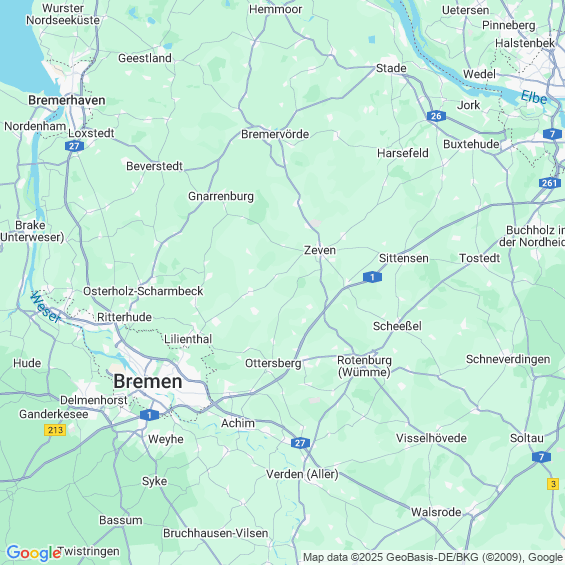Image resolution: width=565 pixels, height=565 pixels.
Task: Select the Bremen city label
Action: (x=148, y=382)
